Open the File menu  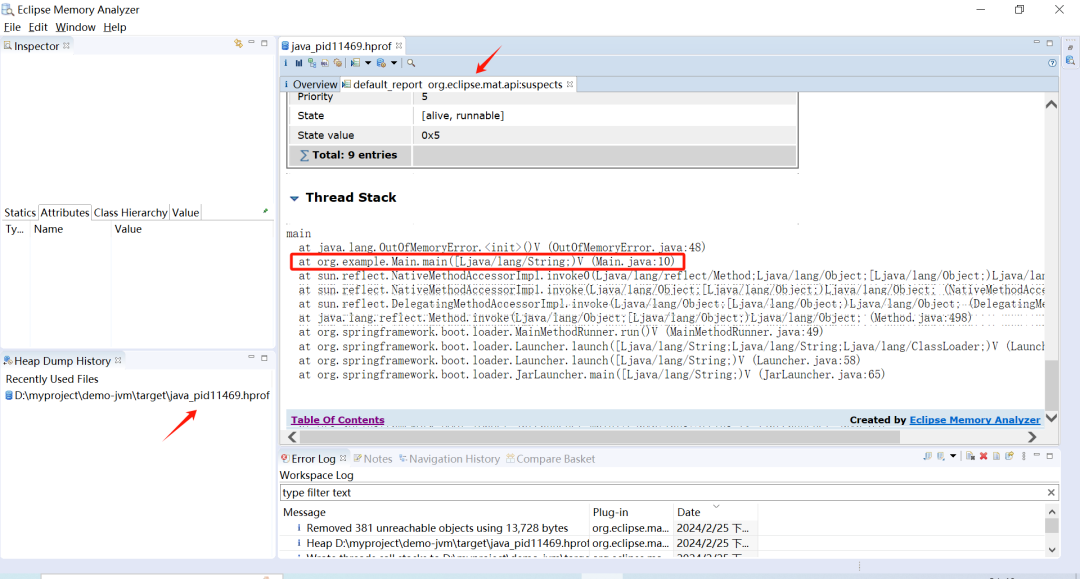(12, 27)
